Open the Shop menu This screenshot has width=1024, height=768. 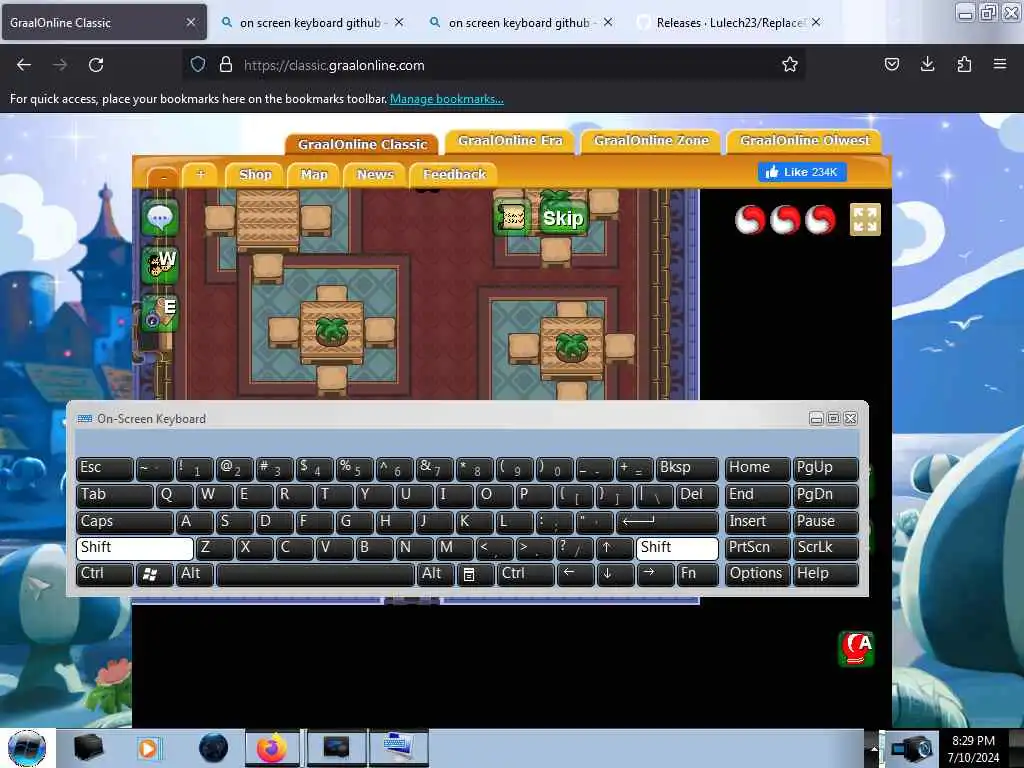tap(255, 174)
